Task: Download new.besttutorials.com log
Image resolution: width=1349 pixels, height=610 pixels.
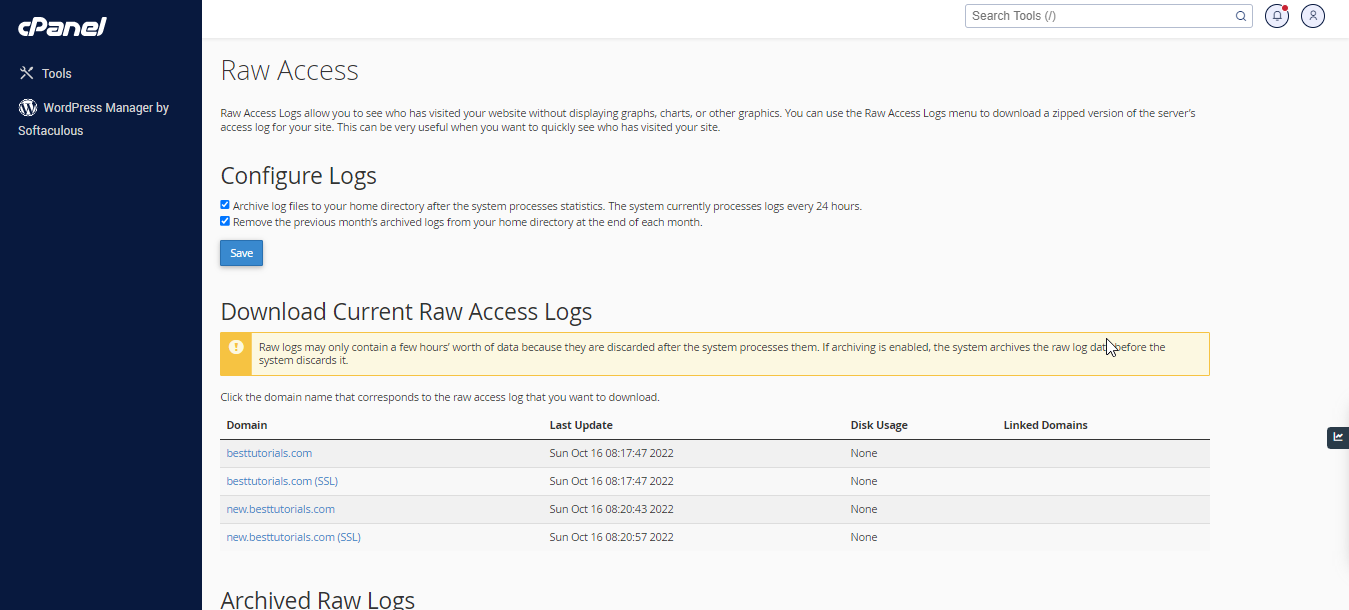Action: coord(281,509)
